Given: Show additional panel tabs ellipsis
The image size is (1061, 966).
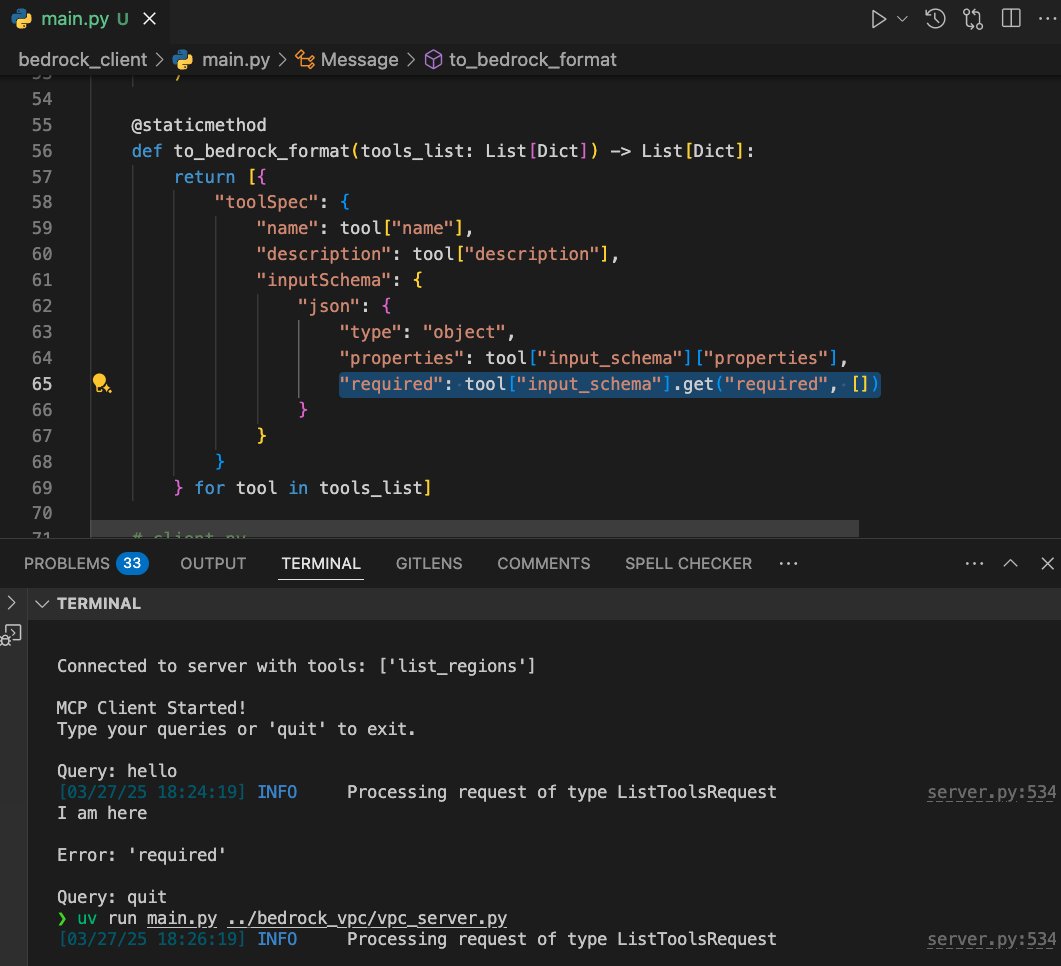Looking at the screenshot, I should [788, 564].
